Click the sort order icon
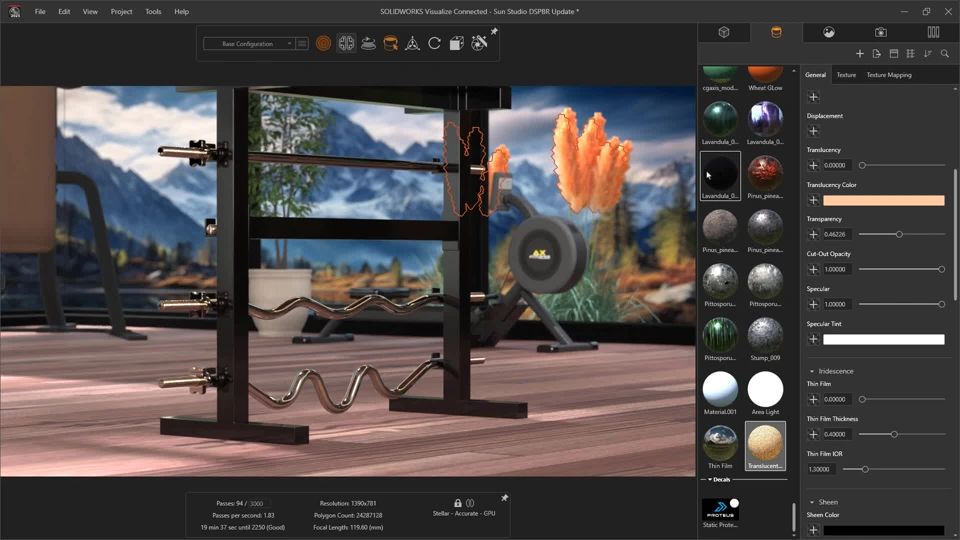 click(x=928, y=54)
